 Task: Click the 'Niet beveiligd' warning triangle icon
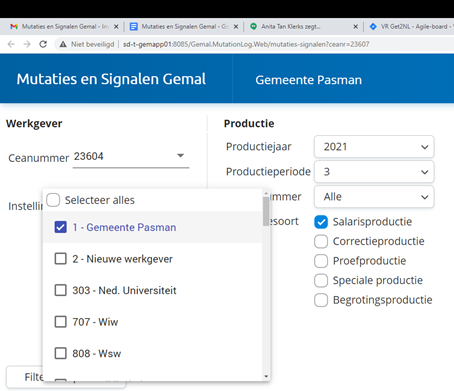click(63, 44)
